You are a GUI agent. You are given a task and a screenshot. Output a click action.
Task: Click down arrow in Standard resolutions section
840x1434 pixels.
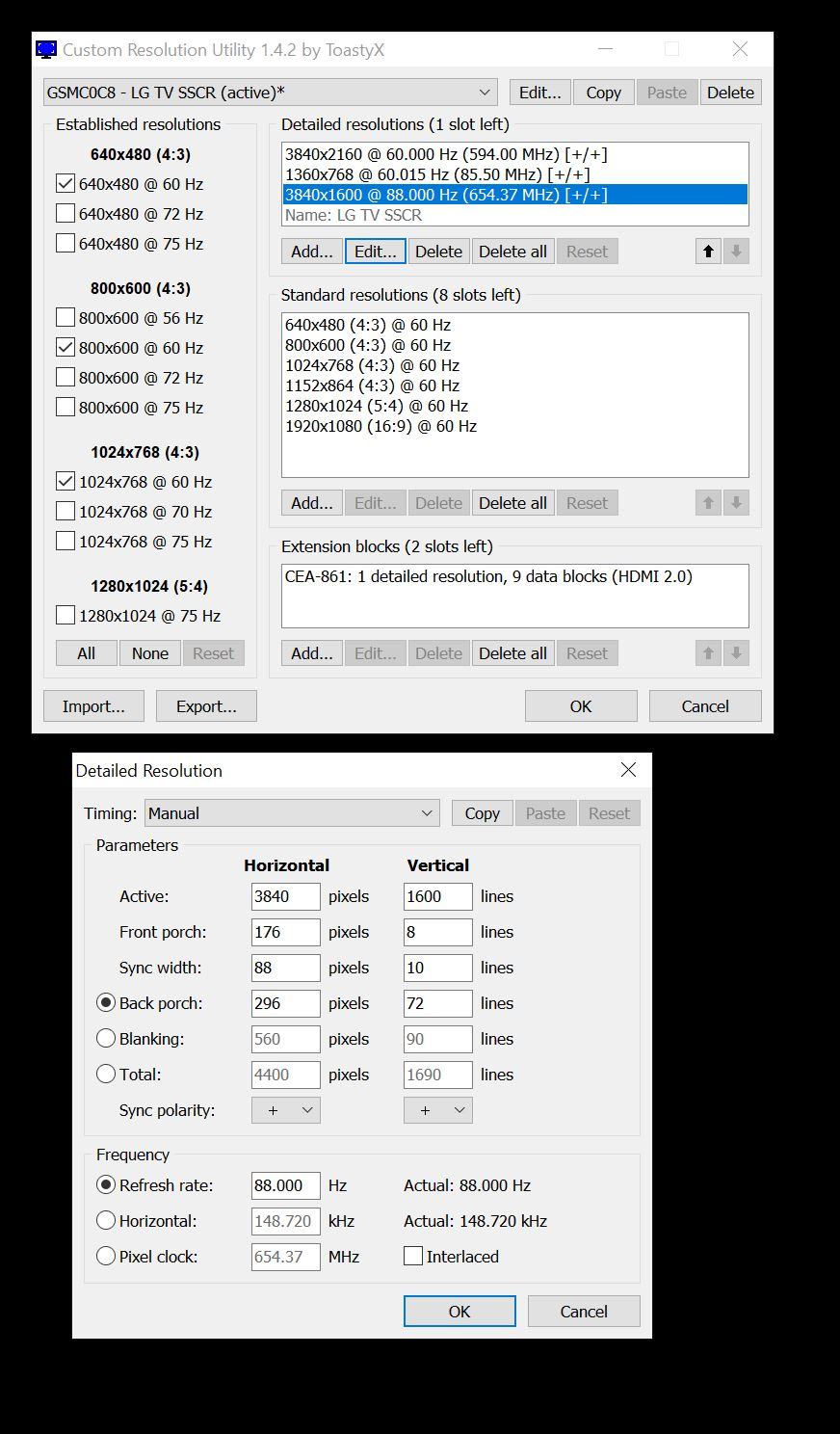(736, 503)
